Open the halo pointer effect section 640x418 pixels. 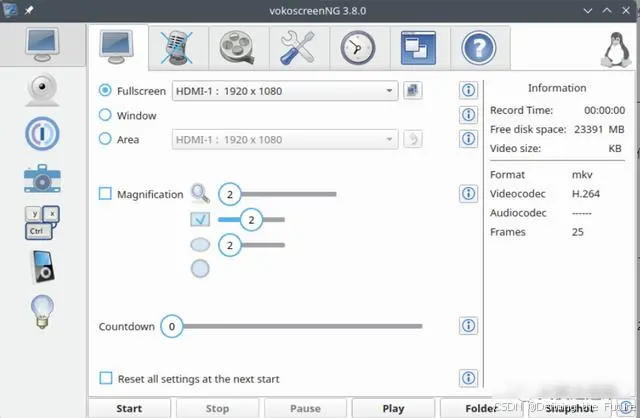(42, 133)
